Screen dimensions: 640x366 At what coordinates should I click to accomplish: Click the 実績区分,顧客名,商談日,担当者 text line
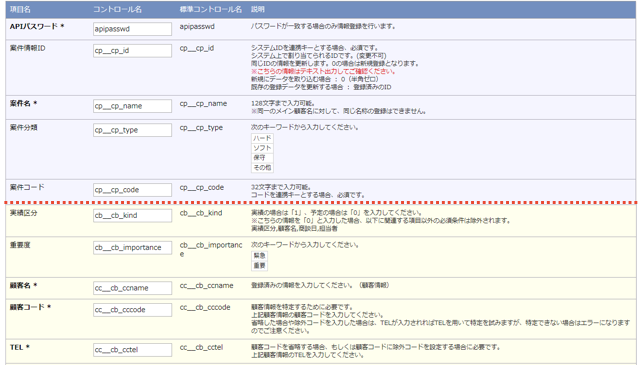294,229
